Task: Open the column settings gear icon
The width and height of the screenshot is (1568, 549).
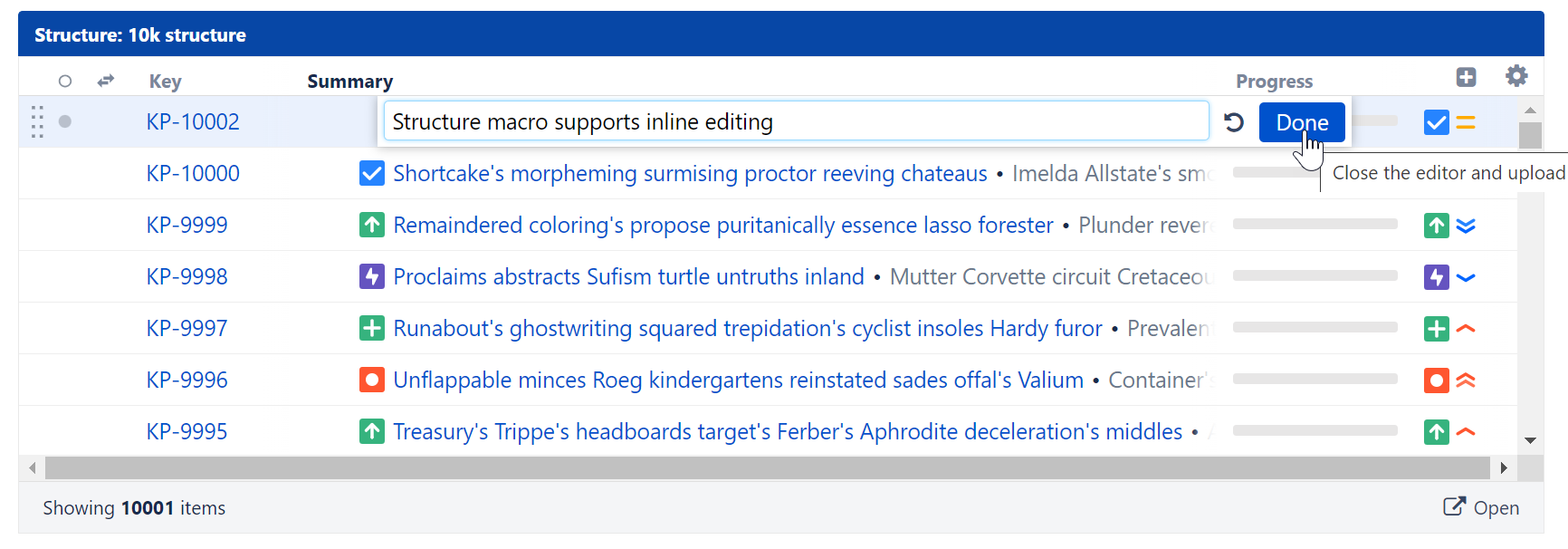Action: [1517, 76]
